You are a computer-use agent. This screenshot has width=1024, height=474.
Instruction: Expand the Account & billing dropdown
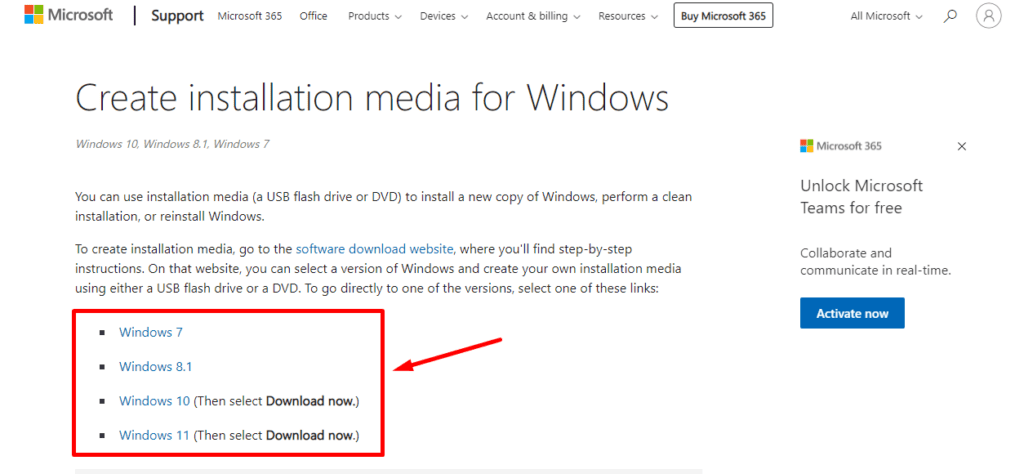pyautogui.click(x=533, y=16)
